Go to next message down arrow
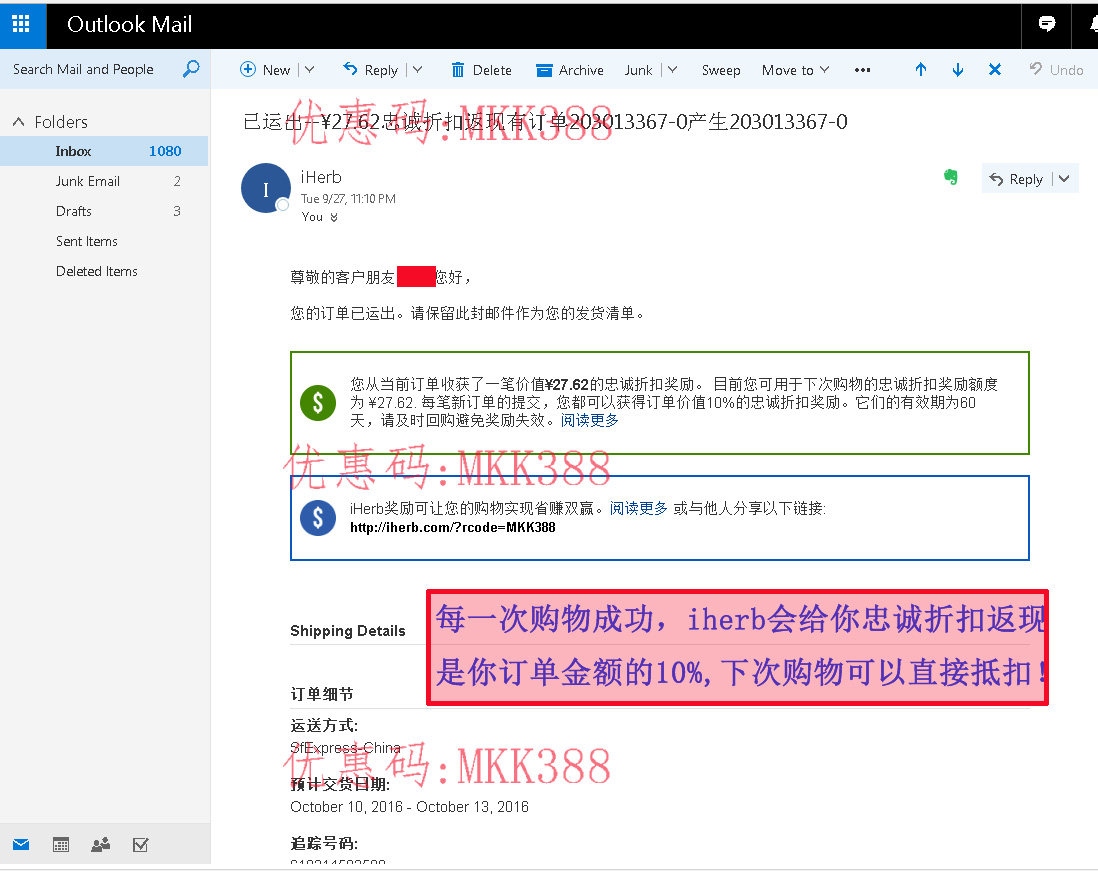The height and width of the screenshot is (871, 1098). coord(958,69)
